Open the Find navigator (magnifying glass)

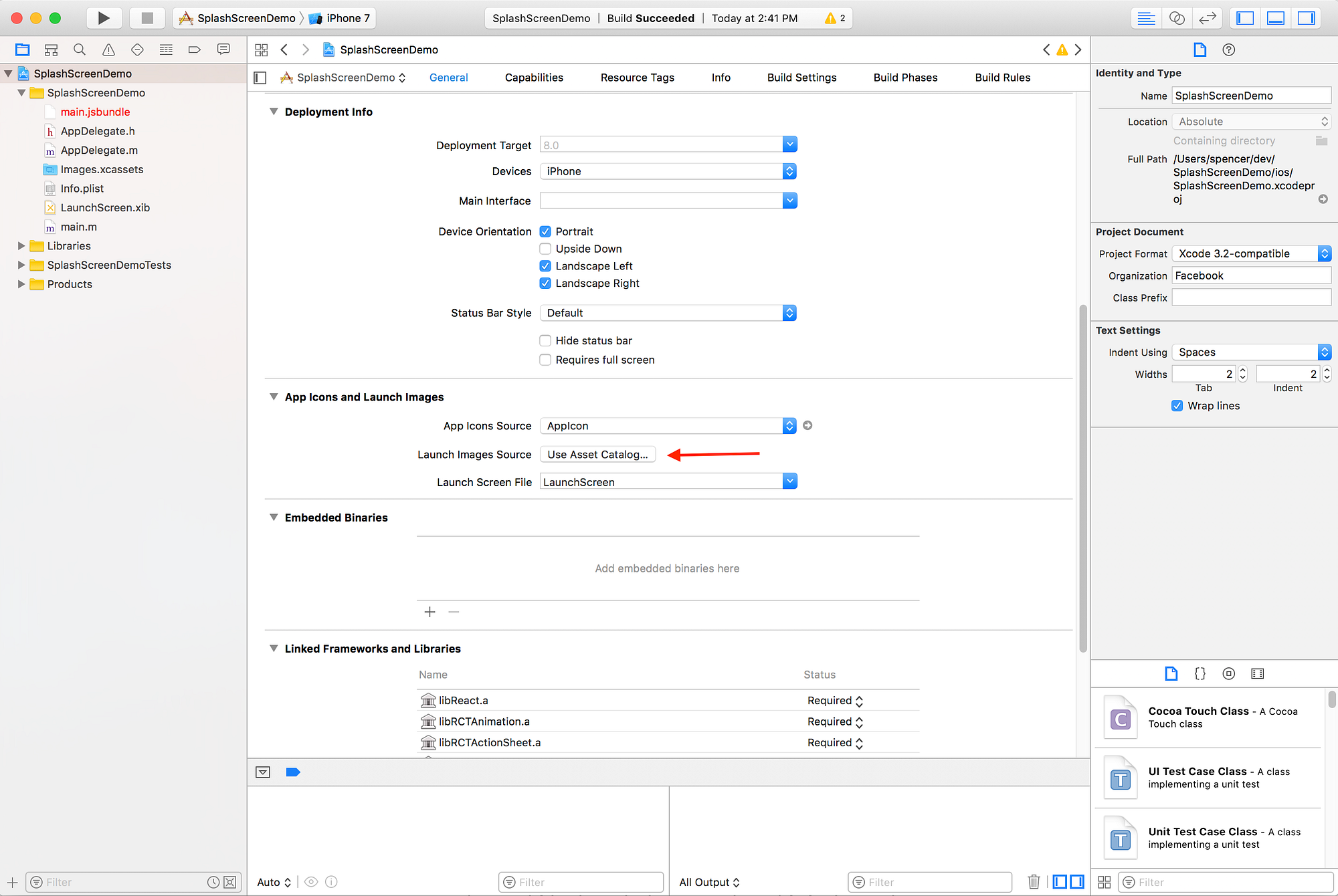click(x=80, y=49)
